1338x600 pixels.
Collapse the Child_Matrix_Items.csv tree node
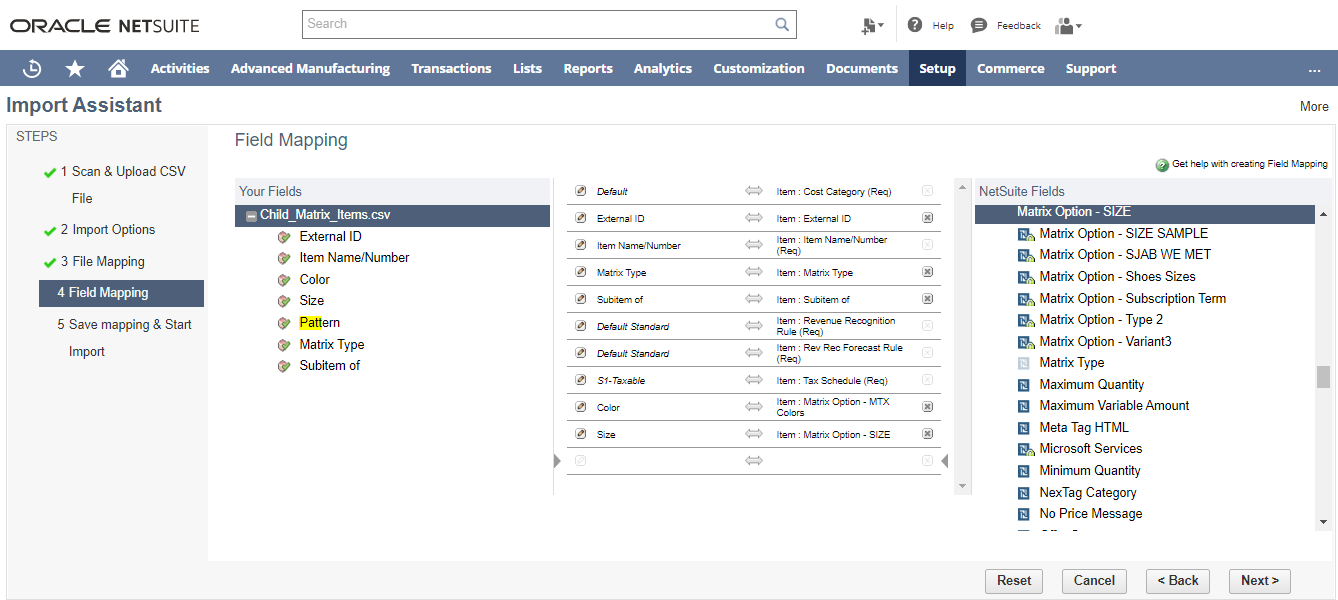click(251, 216)
